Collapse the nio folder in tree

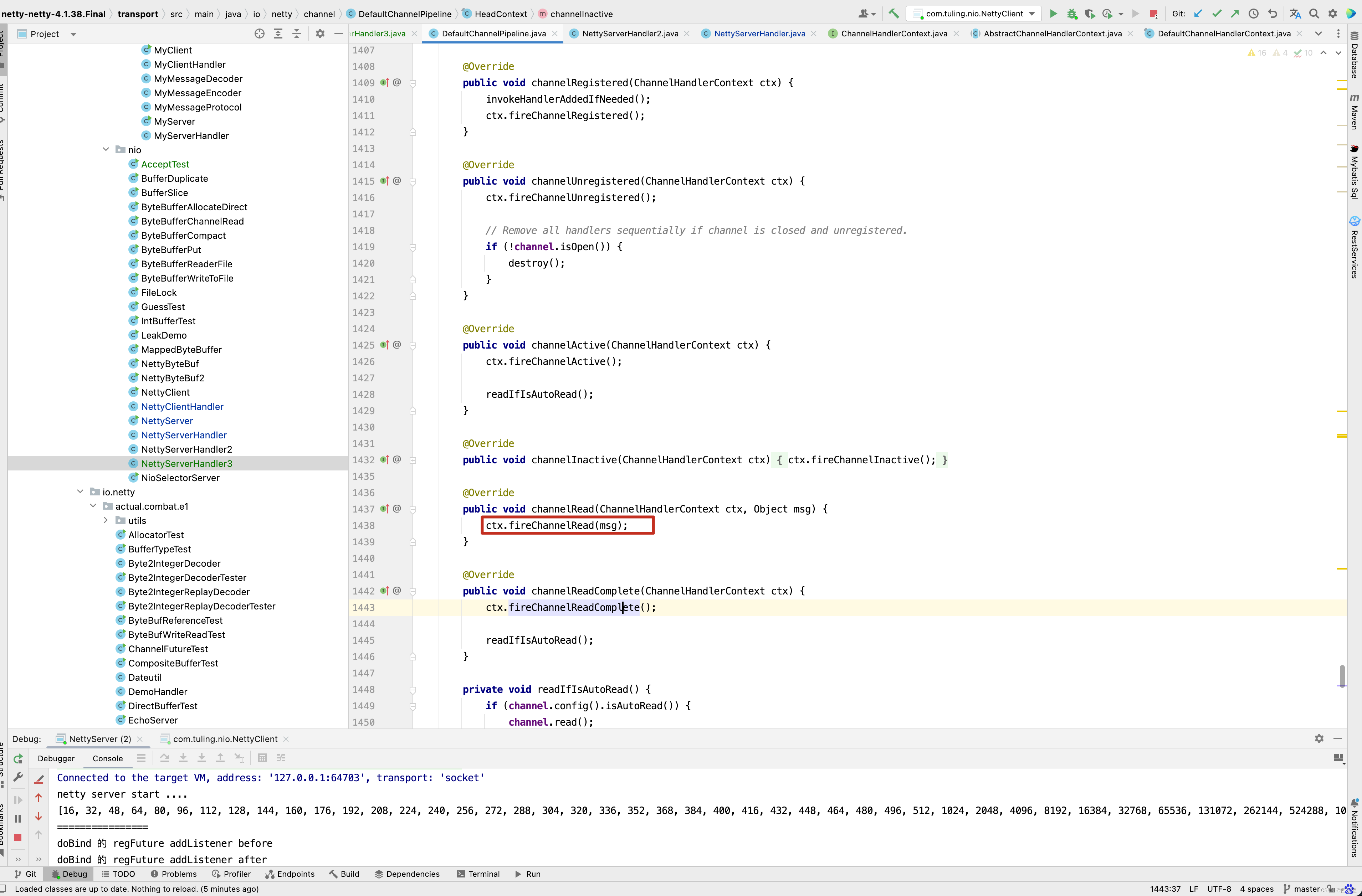tap(106, 149)
